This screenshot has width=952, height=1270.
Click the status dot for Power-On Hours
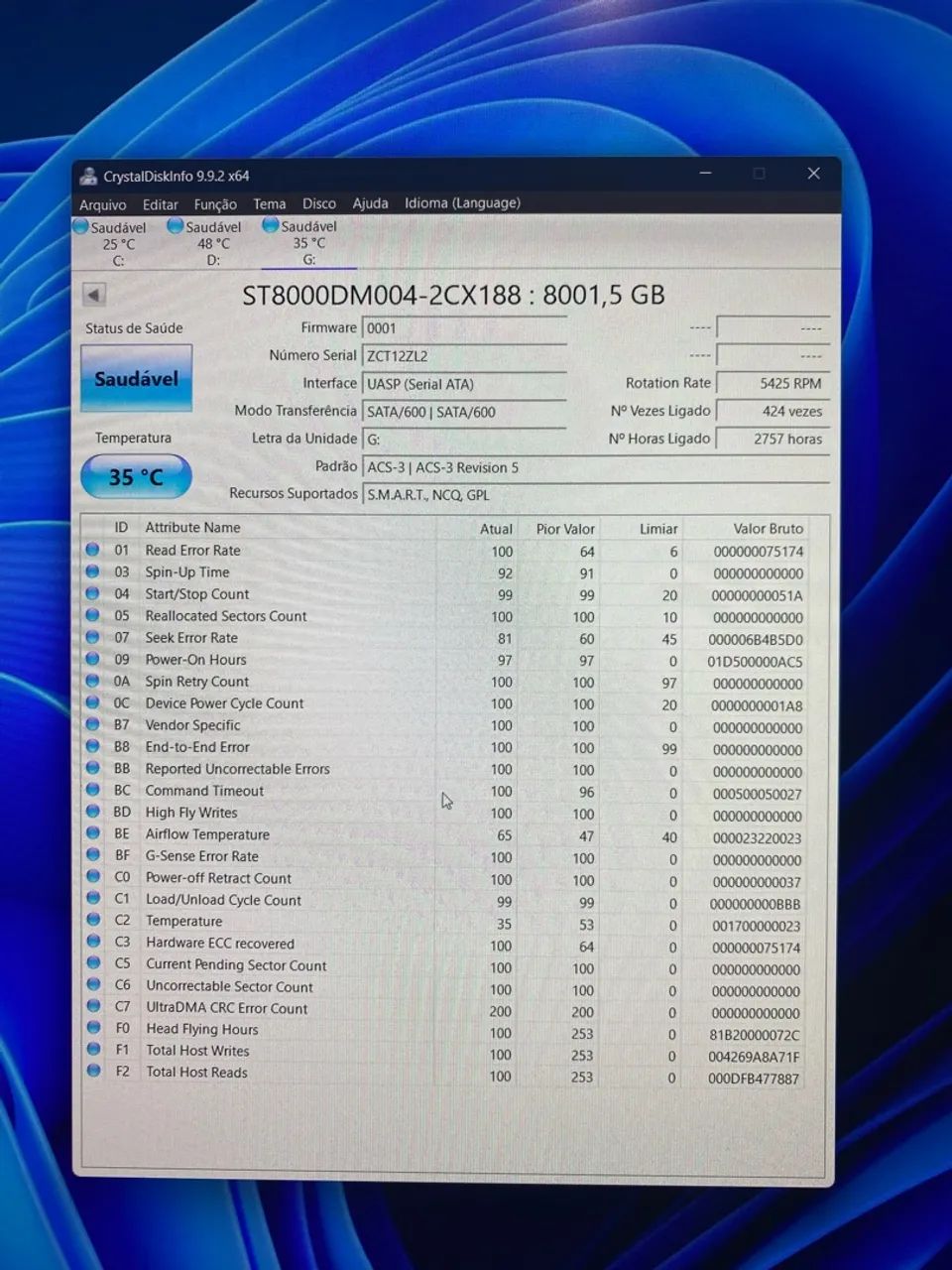point(93,659)
